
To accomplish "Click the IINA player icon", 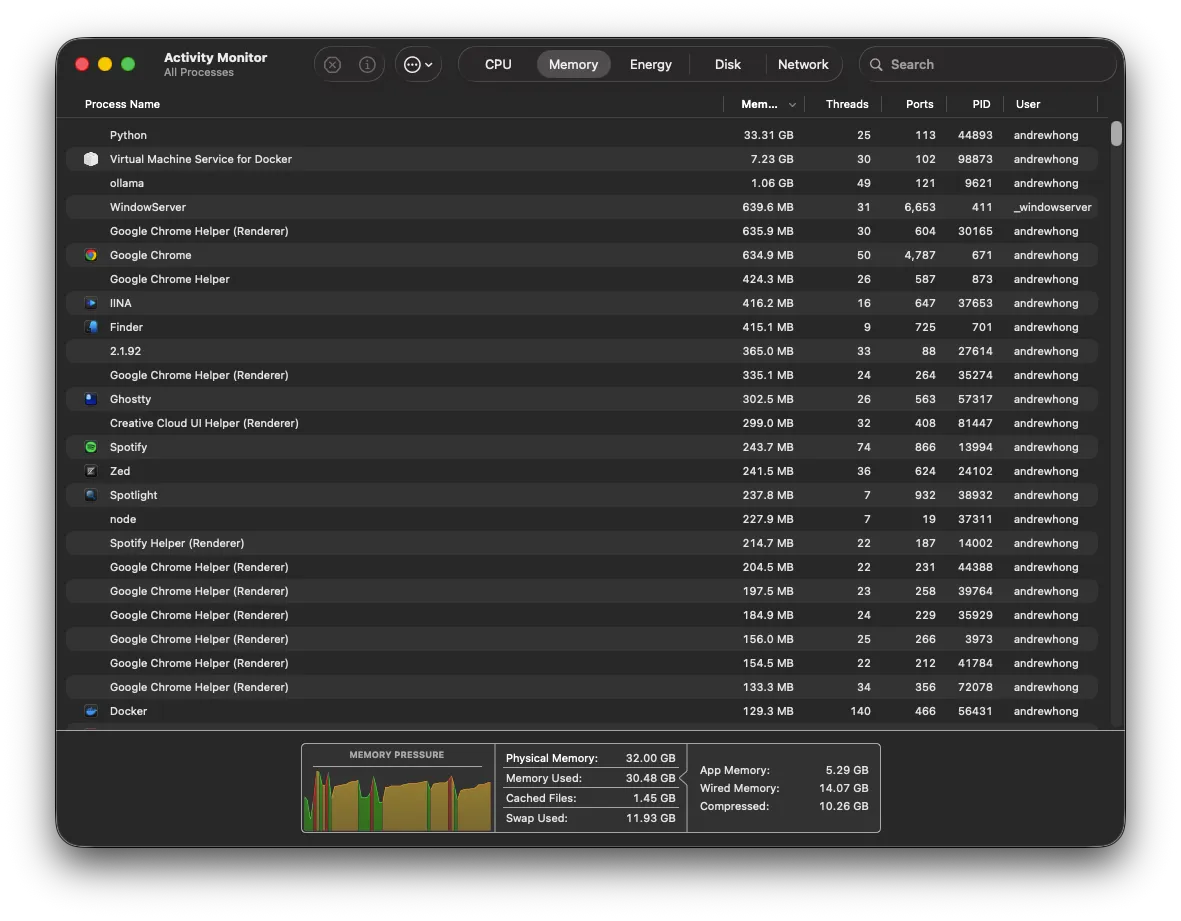I will [91, 303].
